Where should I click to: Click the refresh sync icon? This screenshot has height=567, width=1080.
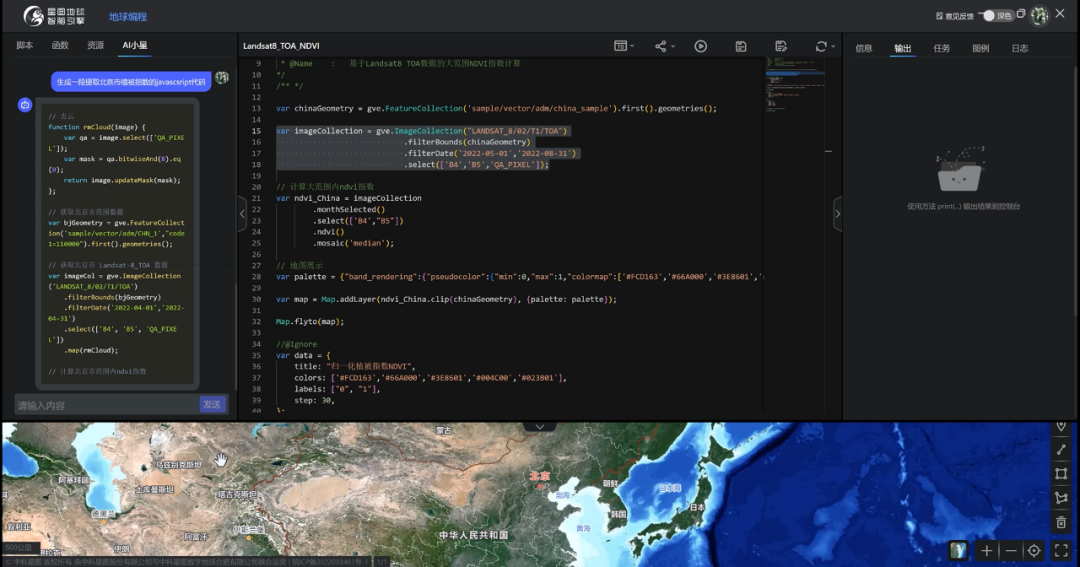tap(821, 46)
